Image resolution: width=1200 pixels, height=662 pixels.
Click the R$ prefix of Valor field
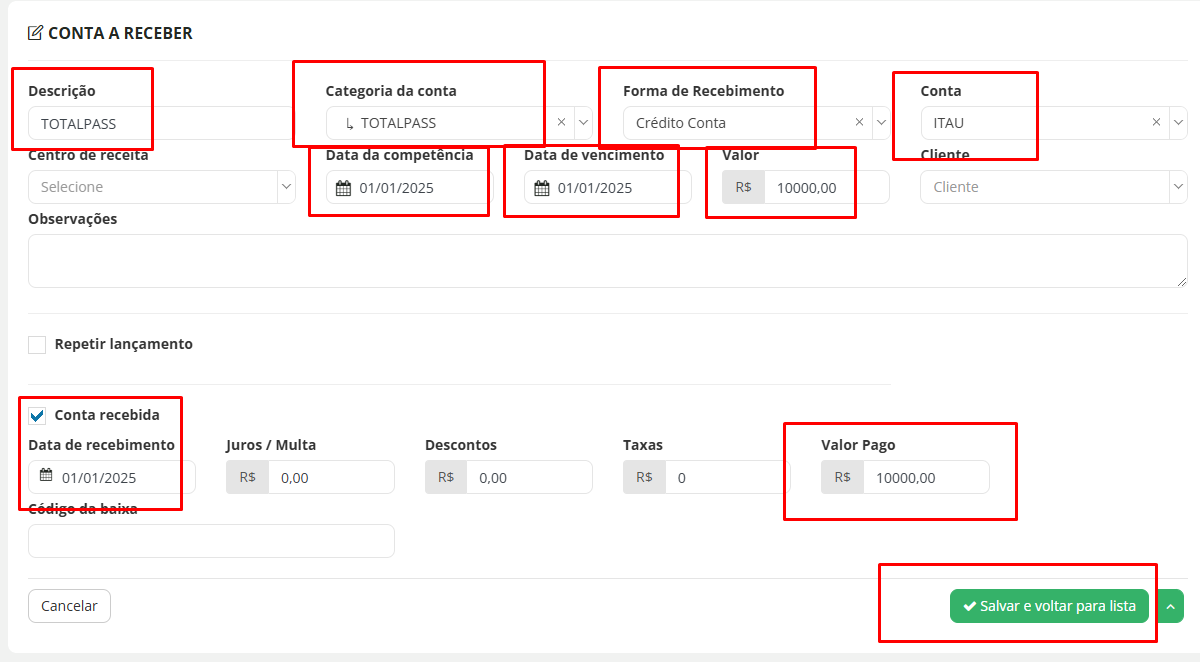coord(743,187)
